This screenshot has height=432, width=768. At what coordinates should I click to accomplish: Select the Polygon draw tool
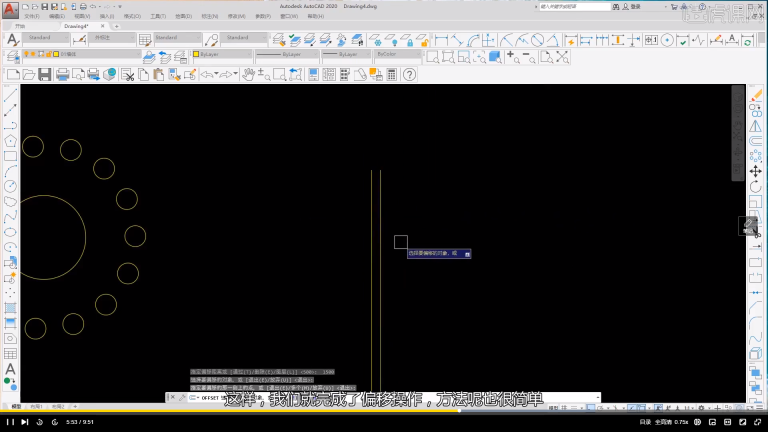pos(10,141)
